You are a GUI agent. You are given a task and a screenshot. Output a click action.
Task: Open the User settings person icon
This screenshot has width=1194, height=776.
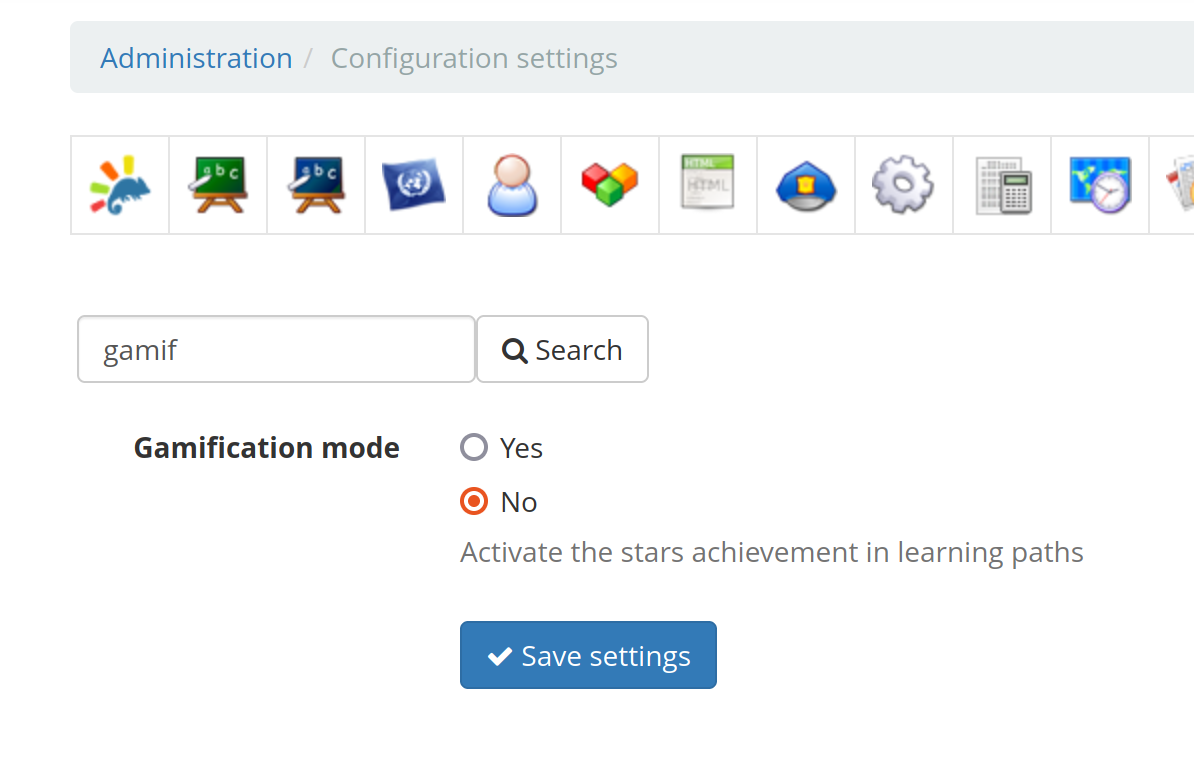[511, 185]
